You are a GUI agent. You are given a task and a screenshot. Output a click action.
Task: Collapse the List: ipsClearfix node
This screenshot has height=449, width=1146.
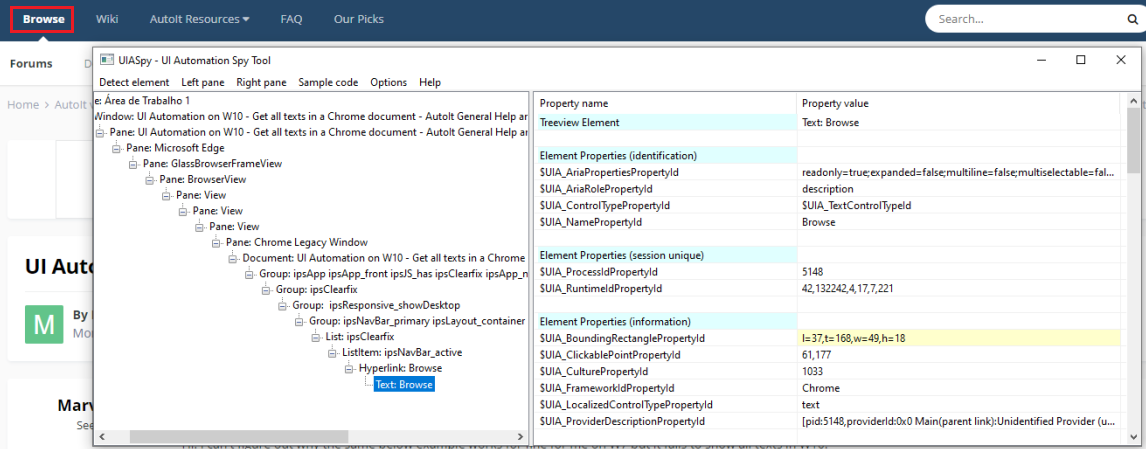(316, 337)
